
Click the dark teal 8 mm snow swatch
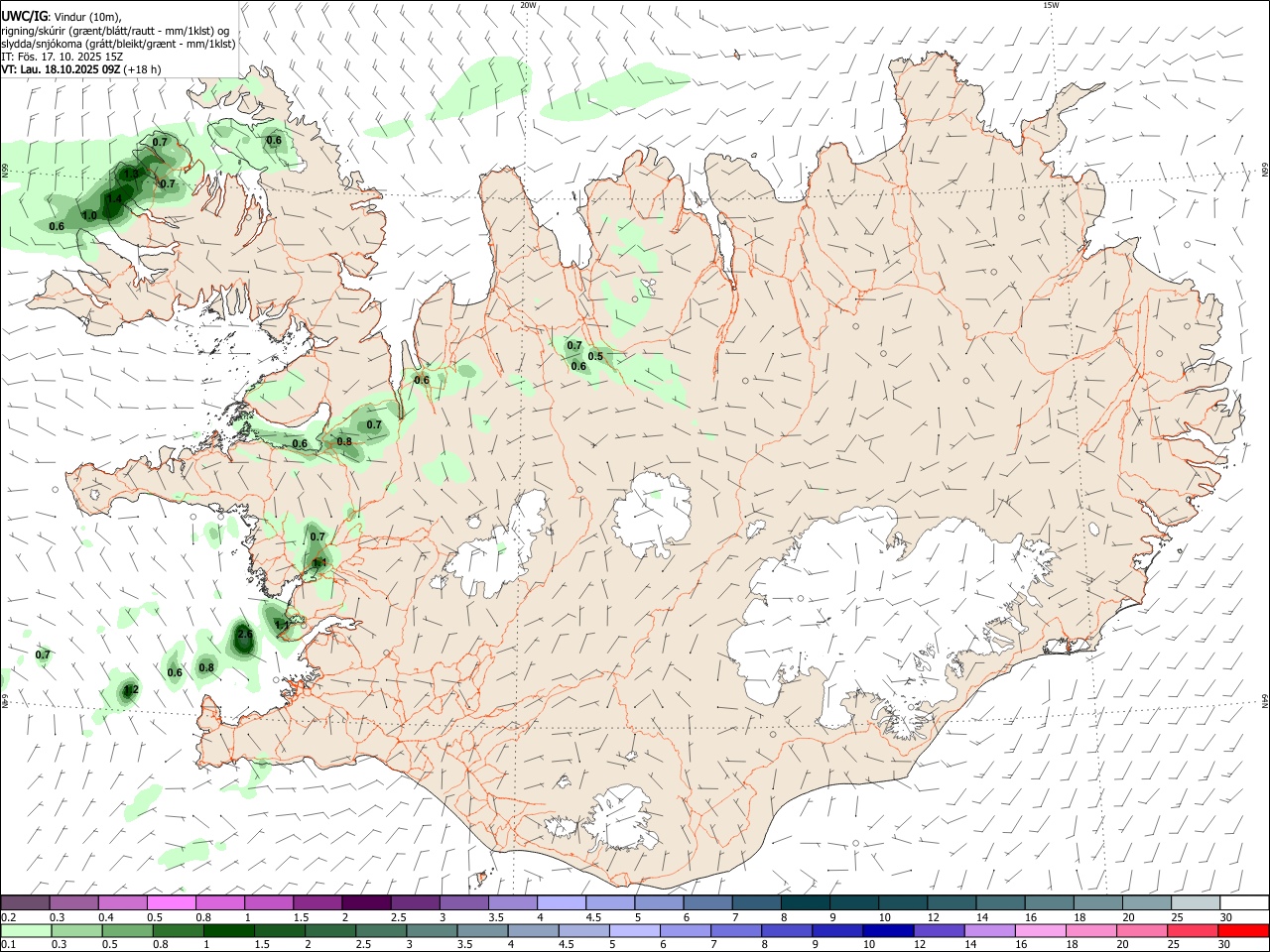[805, 902]
